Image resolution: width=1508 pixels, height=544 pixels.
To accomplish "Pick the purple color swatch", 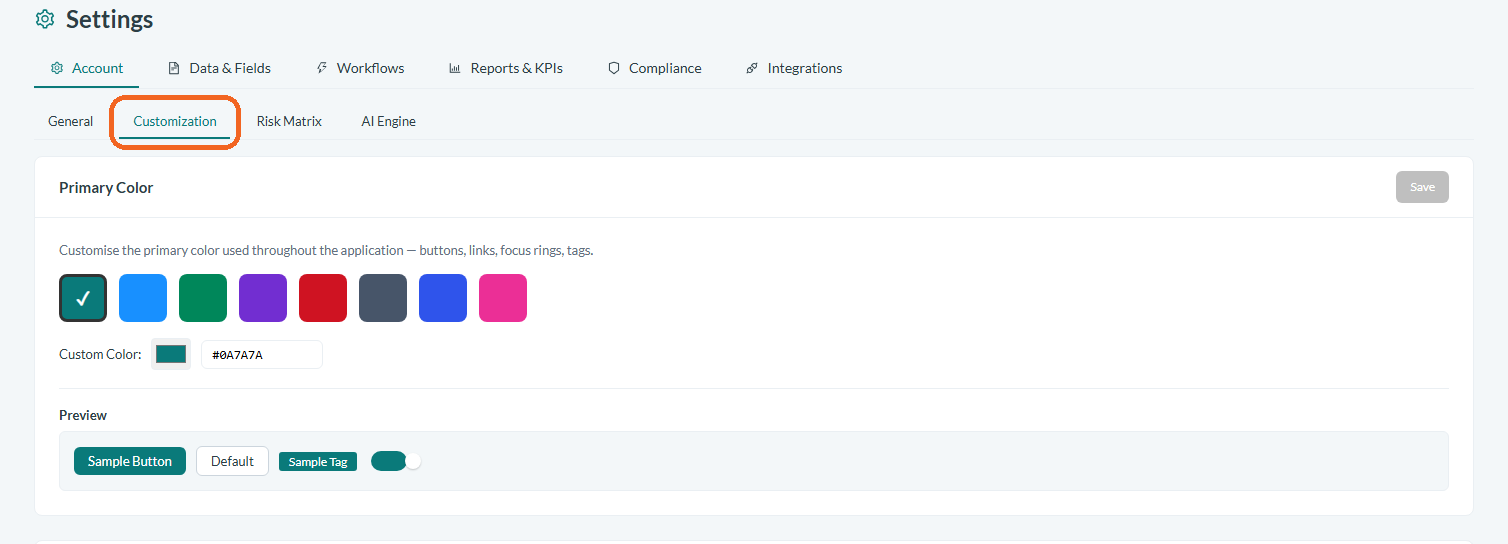I will click(263, 298).
